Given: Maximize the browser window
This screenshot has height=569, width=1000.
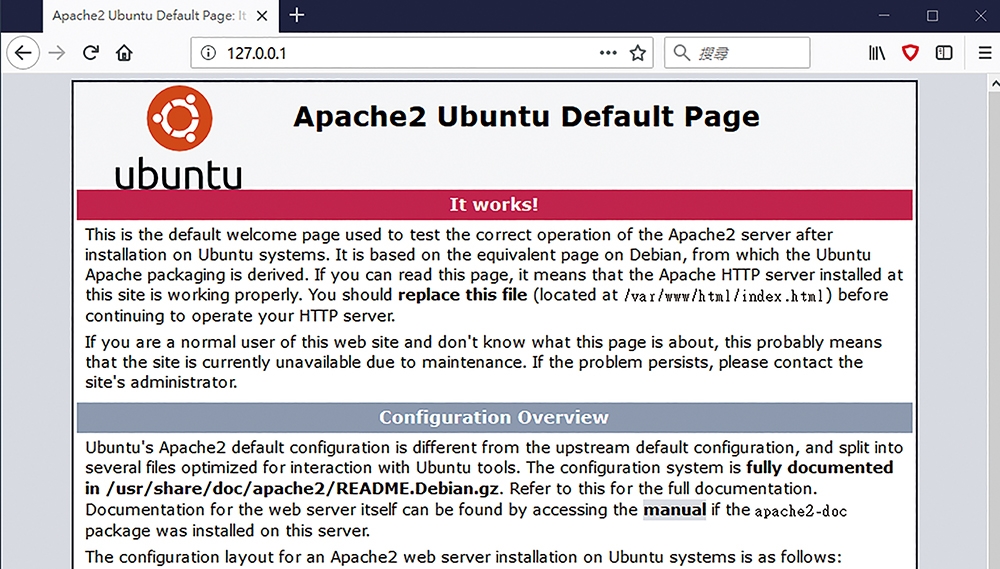Looking at the screenshot, I should (932, 15).
